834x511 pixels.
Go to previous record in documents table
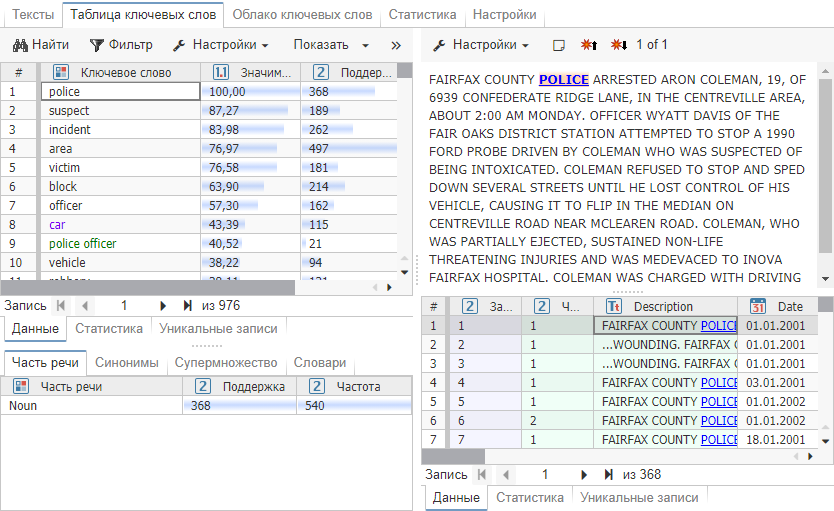pyautogui.click(x=506, y=475)
